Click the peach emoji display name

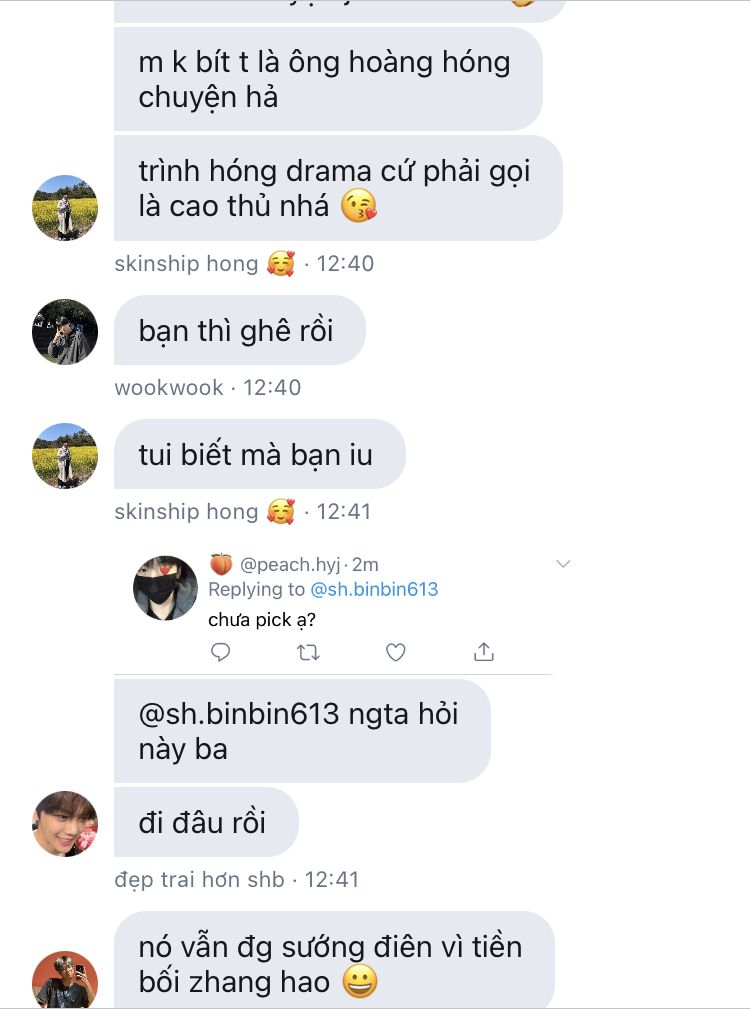coord(221,564)
